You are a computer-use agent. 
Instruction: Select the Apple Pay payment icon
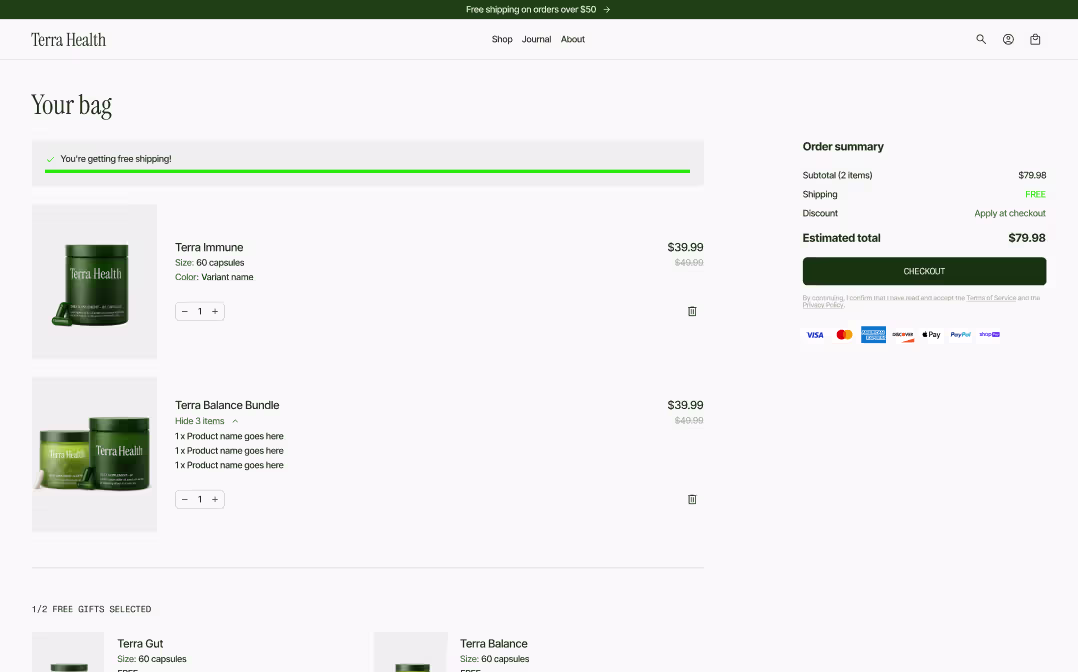click(931, 334)
